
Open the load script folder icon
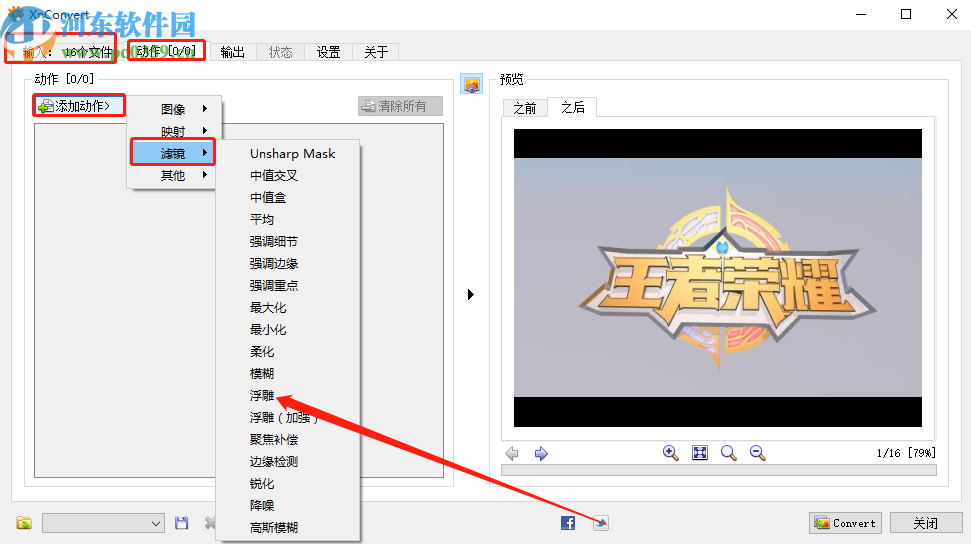tap(24, 523)
